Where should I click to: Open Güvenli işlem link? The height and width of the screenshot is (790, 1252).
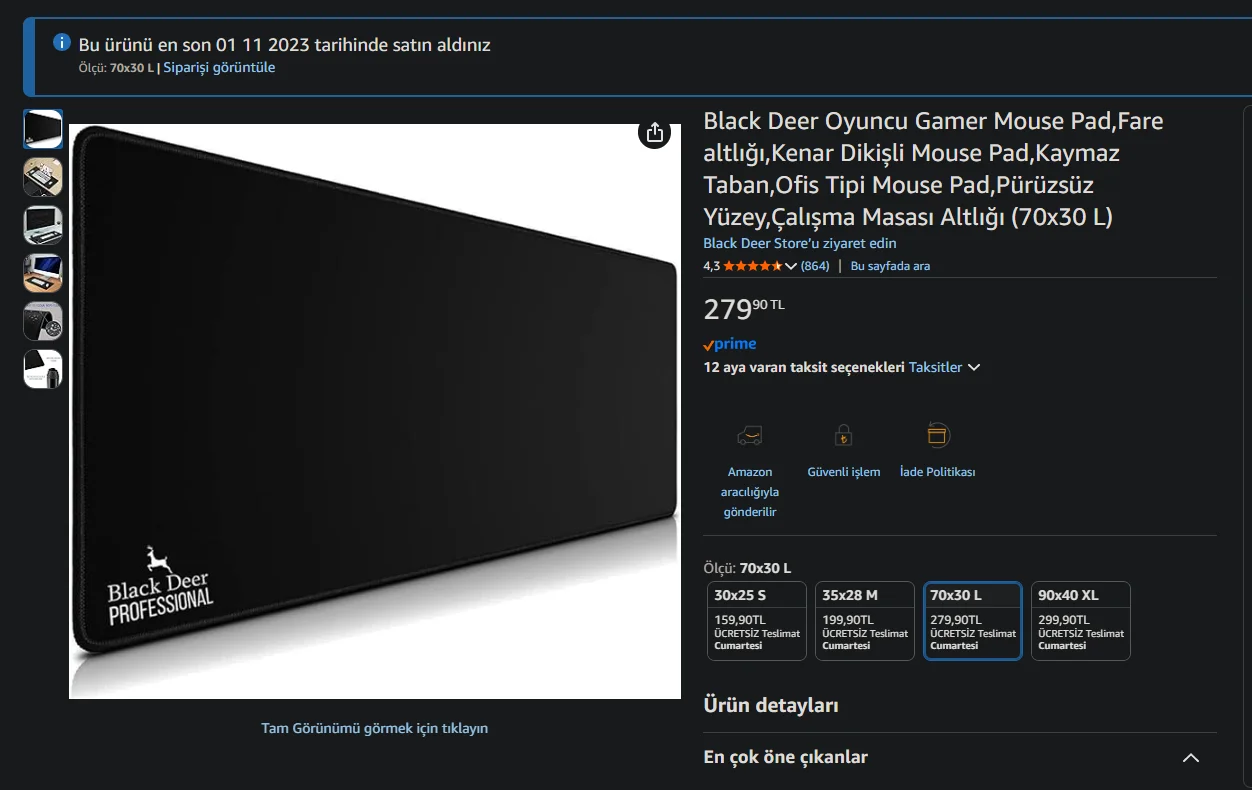[844, 472]
